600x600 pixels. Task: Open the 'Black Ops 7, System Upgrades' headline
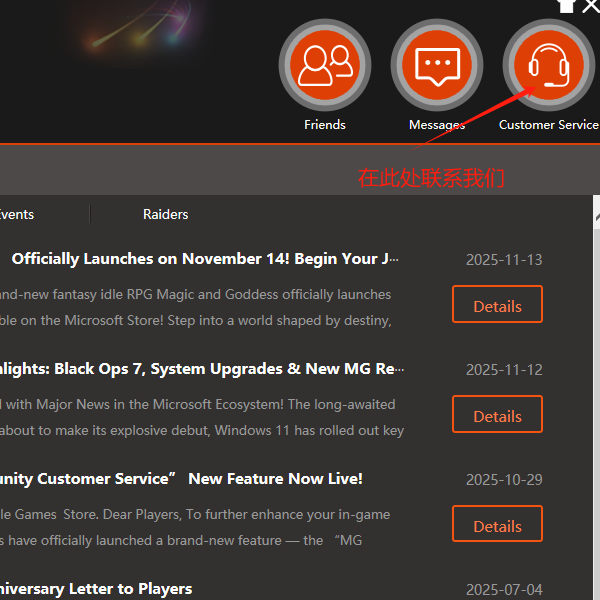[202, 369]
